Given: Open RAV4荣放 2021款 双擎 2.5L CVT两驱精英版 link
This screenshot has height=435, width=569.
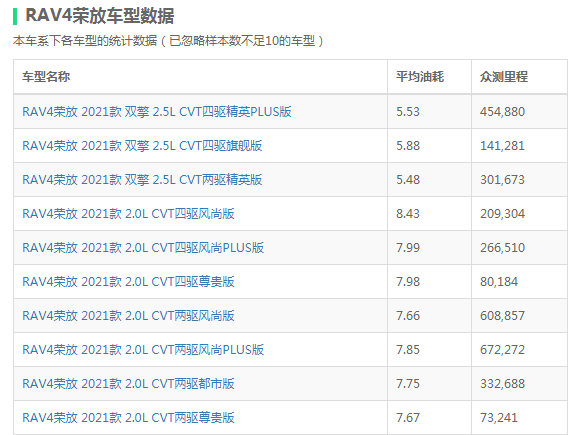Looking at the screenshot, I should click(142, 180).
